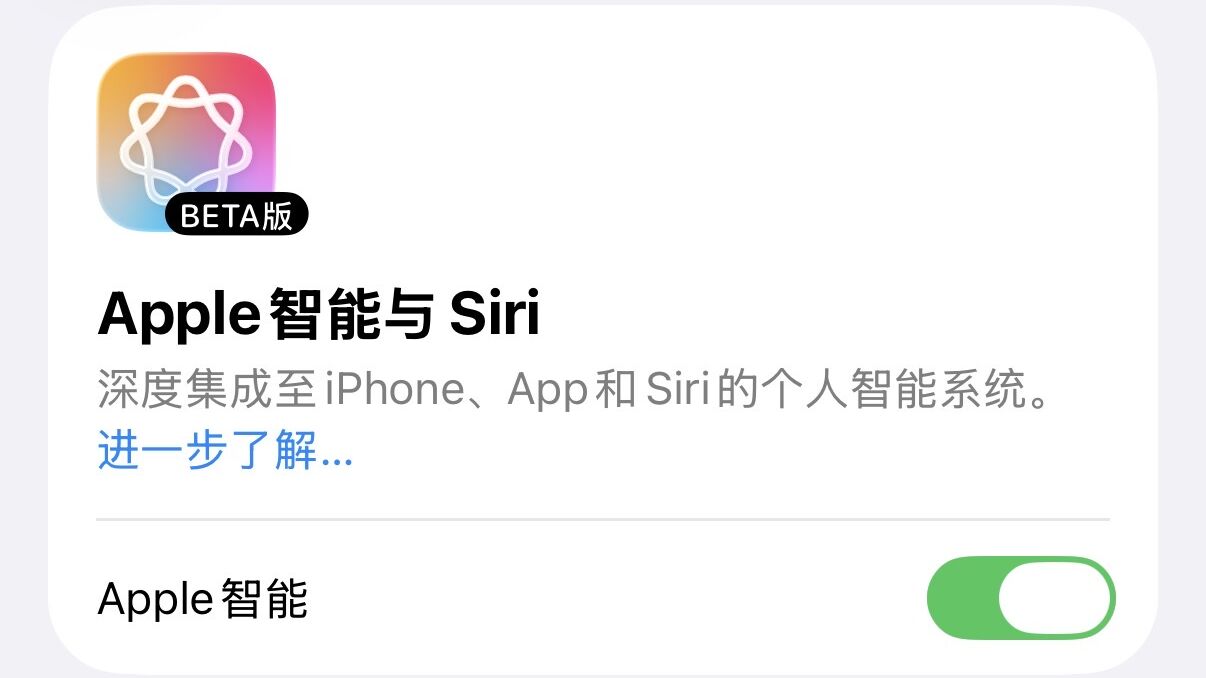Tap the Apple智能 row label
The width and height of the screenshot is (1206, 678).
click(x=203, y=599)
